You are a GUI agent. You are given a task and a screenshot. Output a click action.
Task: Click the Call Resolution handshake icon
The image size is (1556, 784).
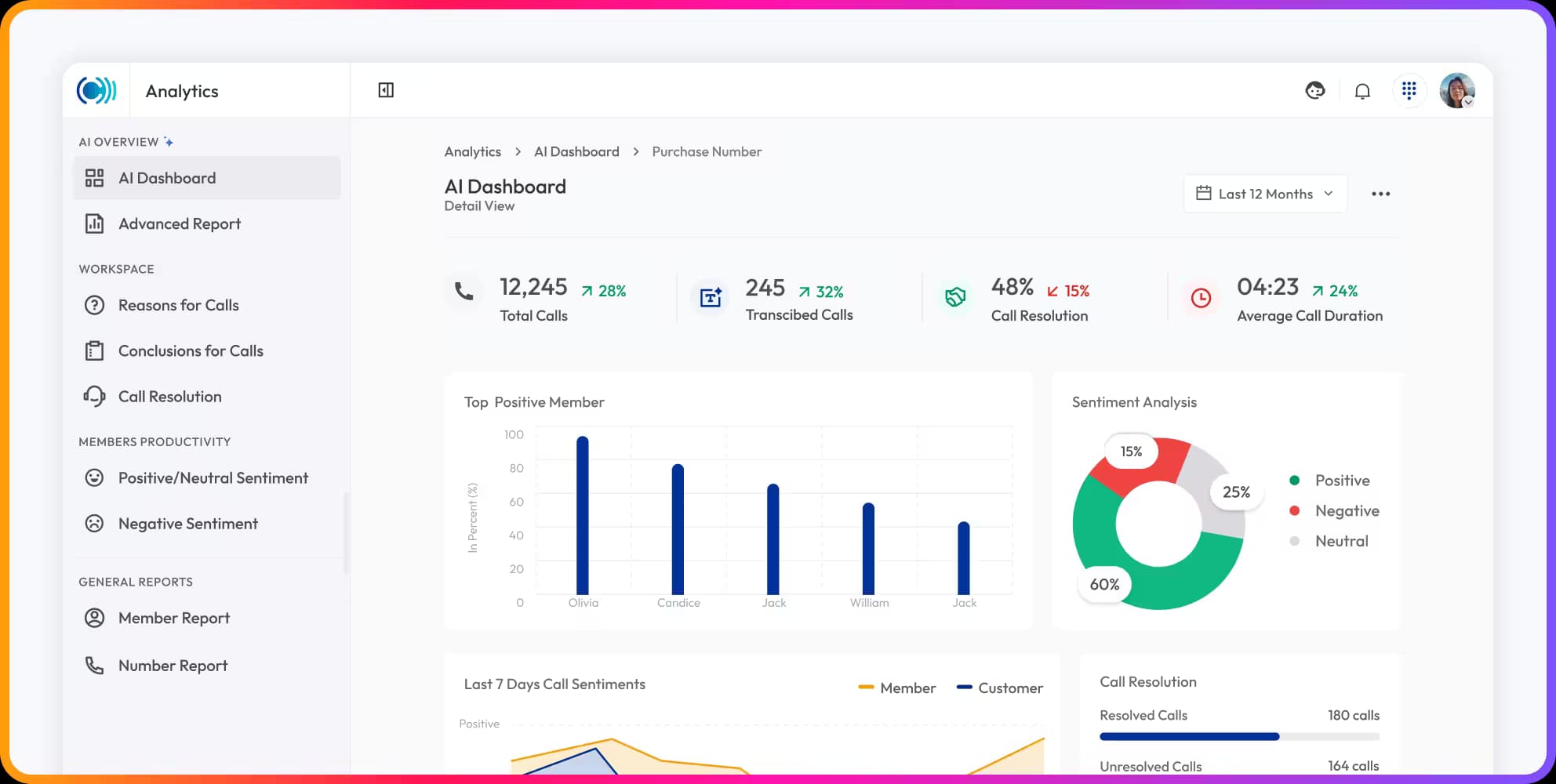[x=955, y=297]
